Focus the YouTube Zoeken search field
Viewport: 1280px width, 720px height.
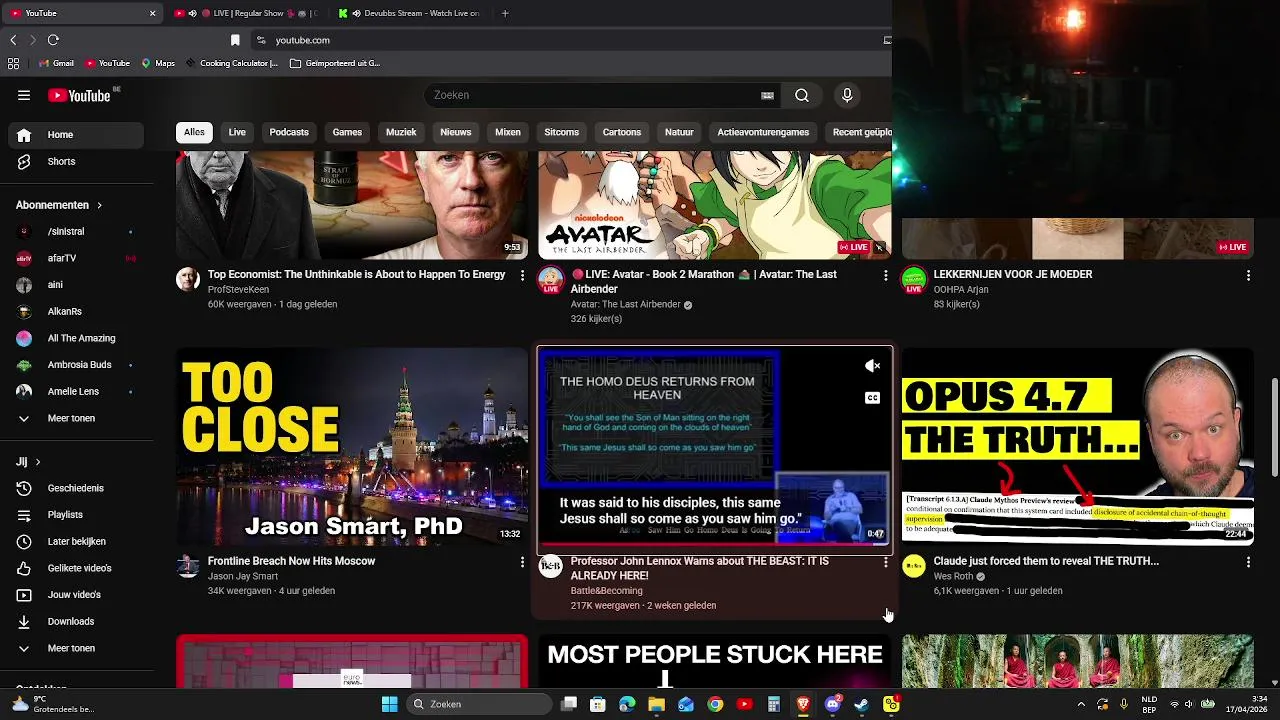pyautogui.click(x=592, y=95)
